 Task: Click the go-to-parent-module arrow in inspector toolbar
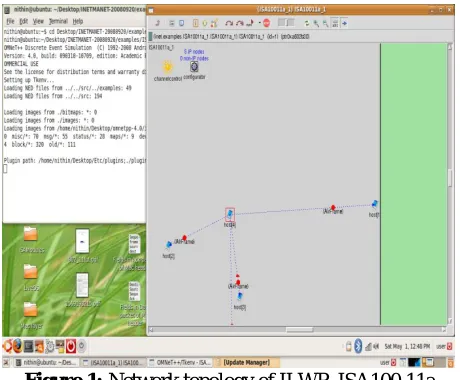point(158,23)
